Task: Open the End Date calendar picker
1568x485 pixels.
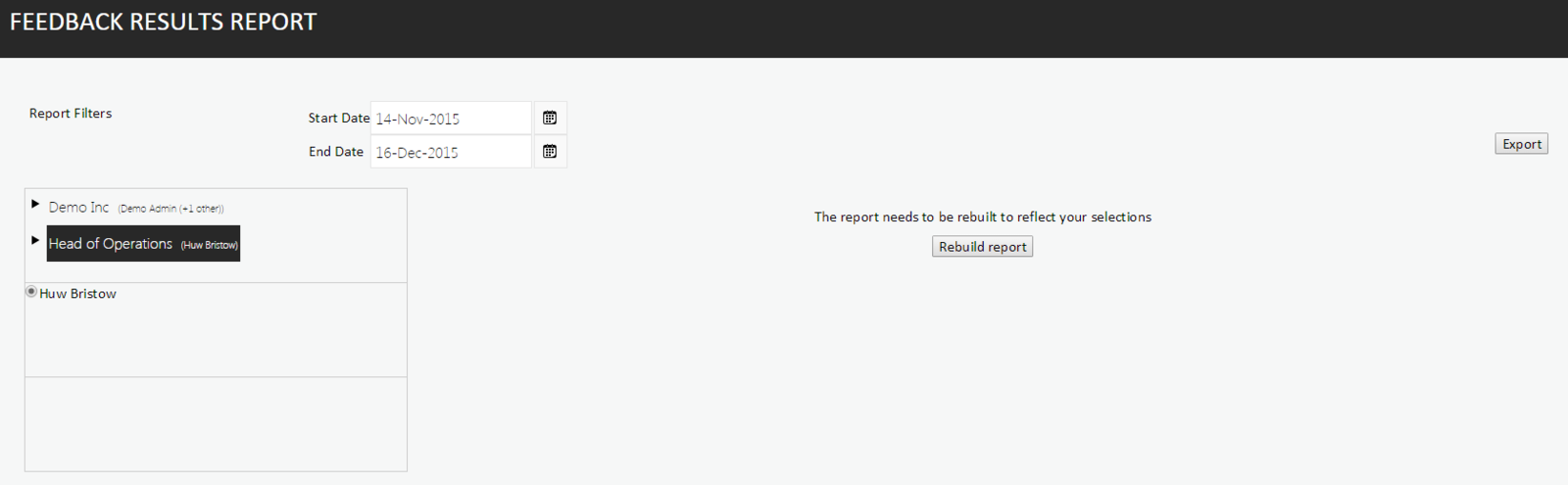Action: click(550, 152)
